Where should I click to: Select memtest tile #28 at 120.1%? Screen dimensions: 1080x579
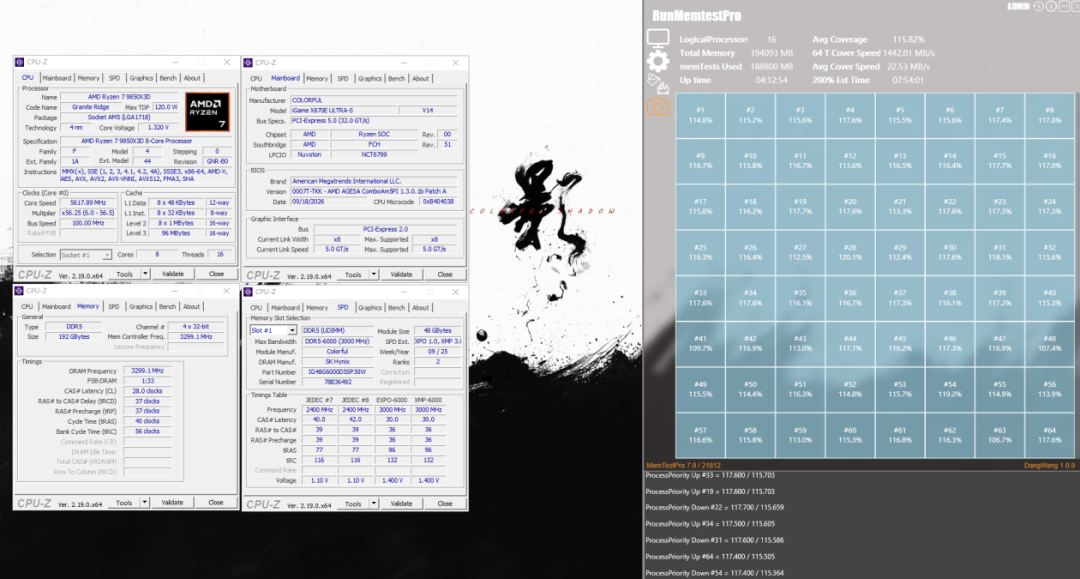[850, 252]
